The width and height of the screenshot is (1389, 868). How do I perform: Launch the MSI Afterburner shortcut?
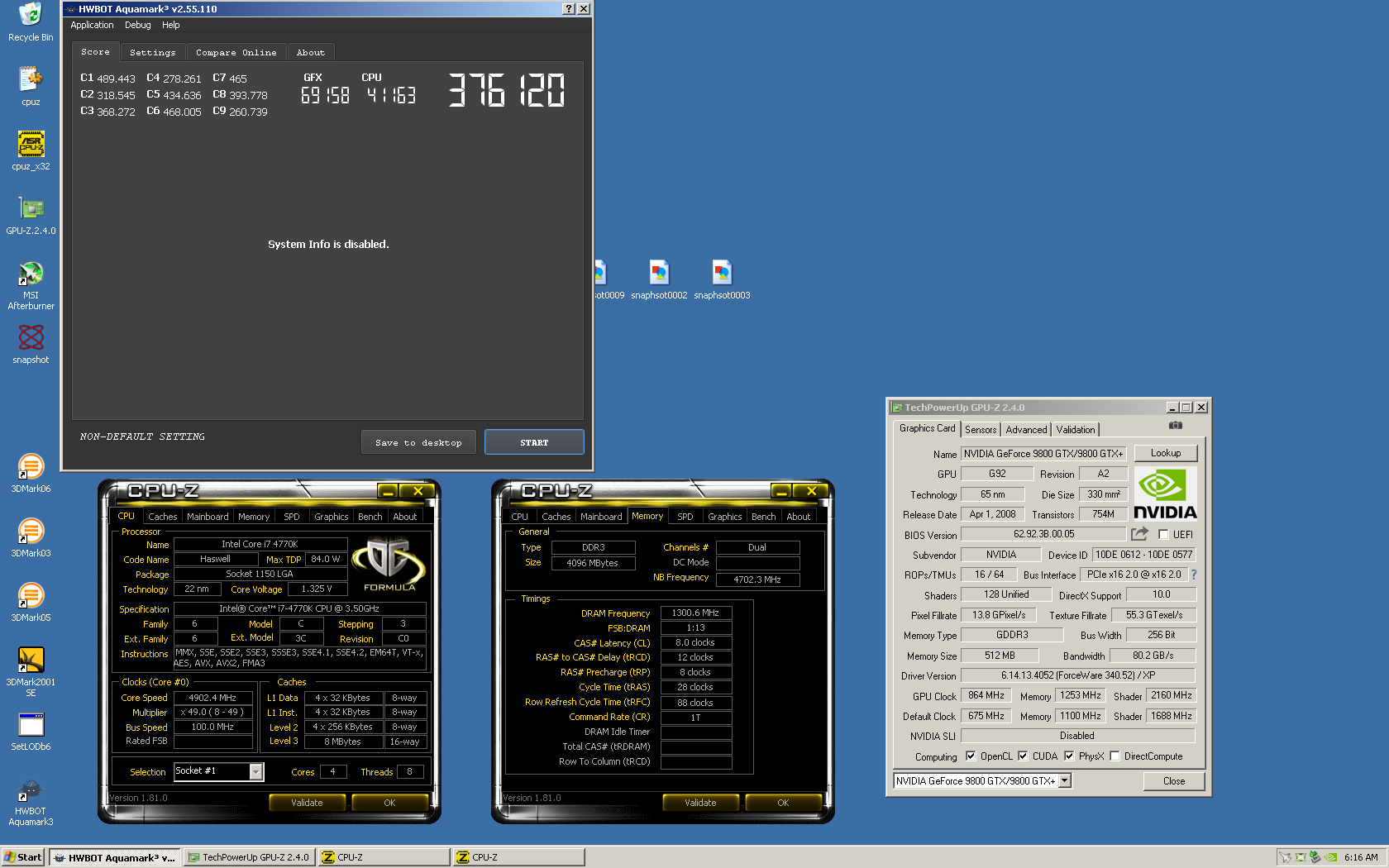[31, 285]
